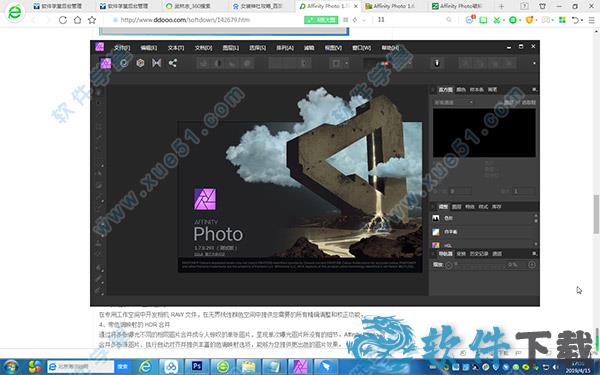Click the search magnifier in browser toolbar
Viewport: 600px width, 375px height.
449,20
